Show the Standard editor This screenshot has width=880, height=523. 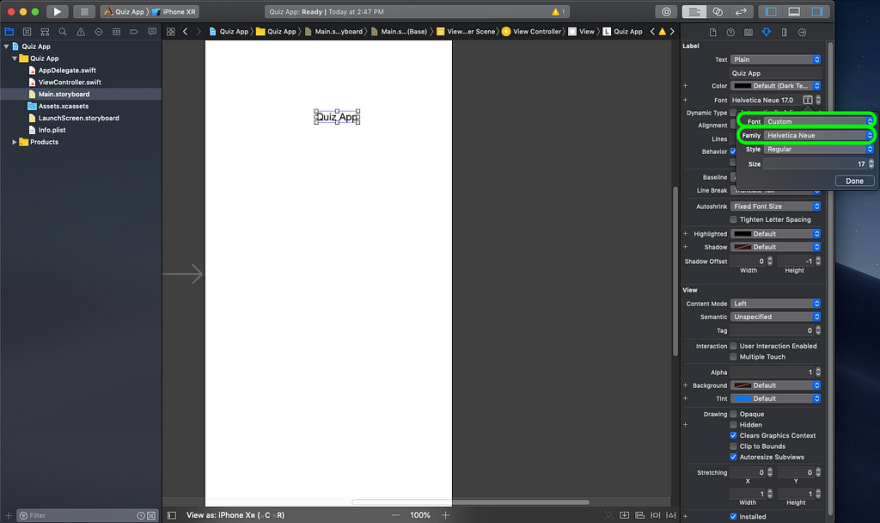694,11
